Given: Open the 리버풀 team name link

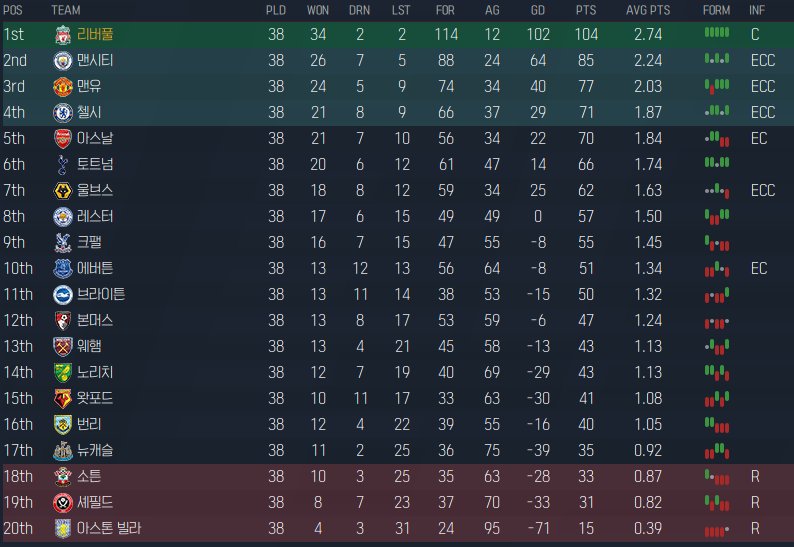Looking at the screenshot, I should click(95, 34).
